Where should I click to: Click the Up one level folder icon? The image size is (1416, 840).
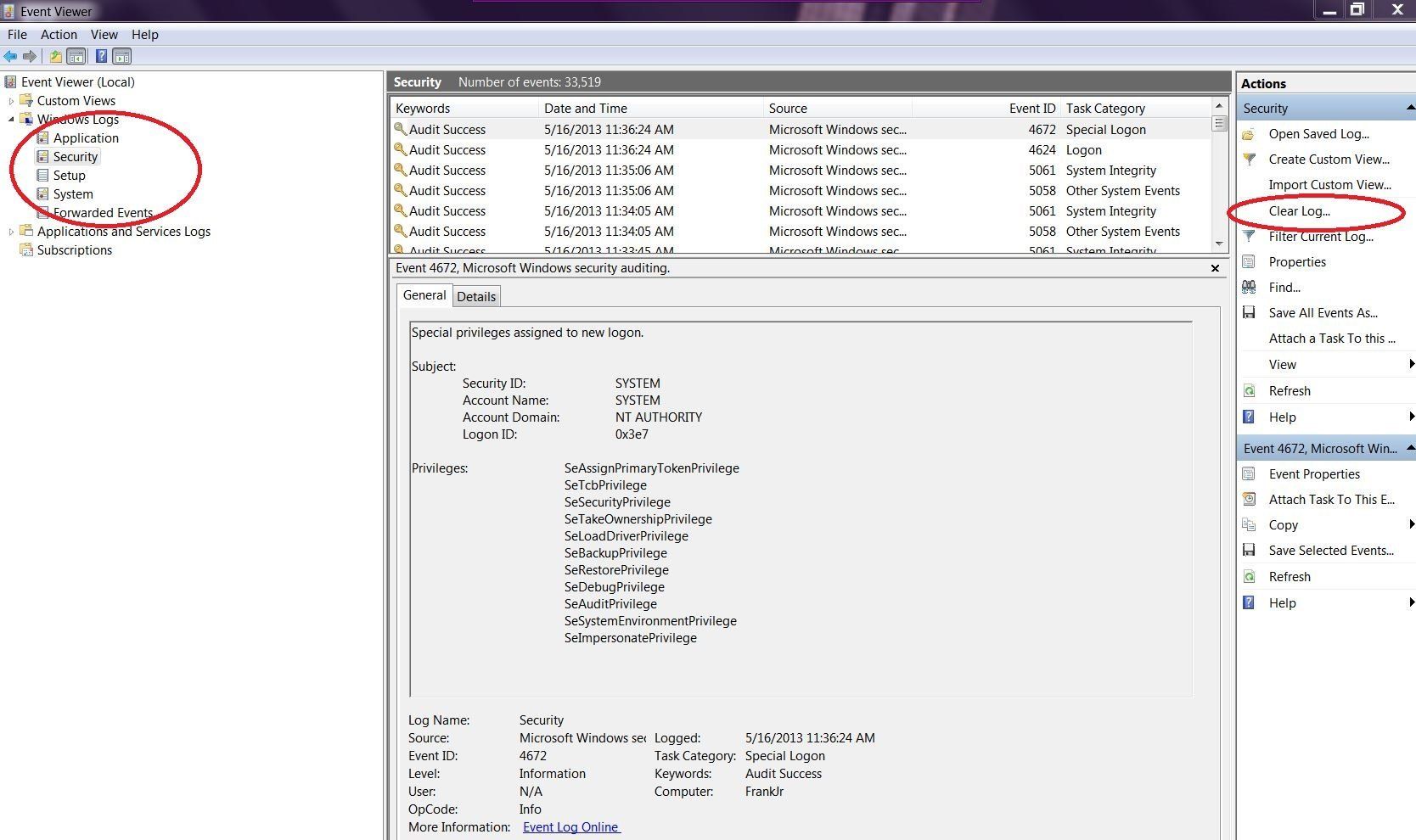tap(55, 57)
